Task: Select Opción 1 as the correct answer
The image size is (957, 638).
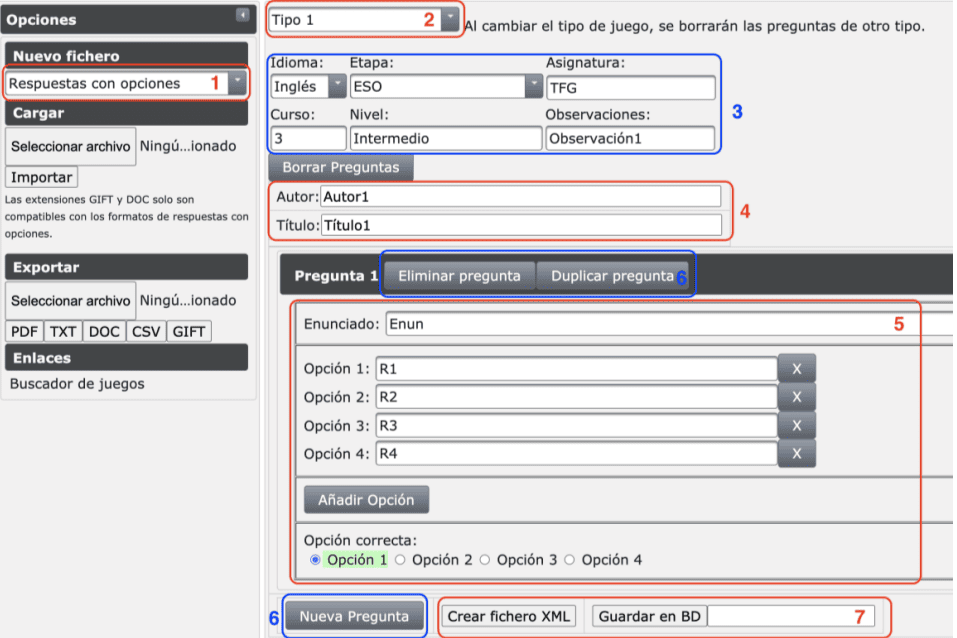Action: tap(316, 560)
